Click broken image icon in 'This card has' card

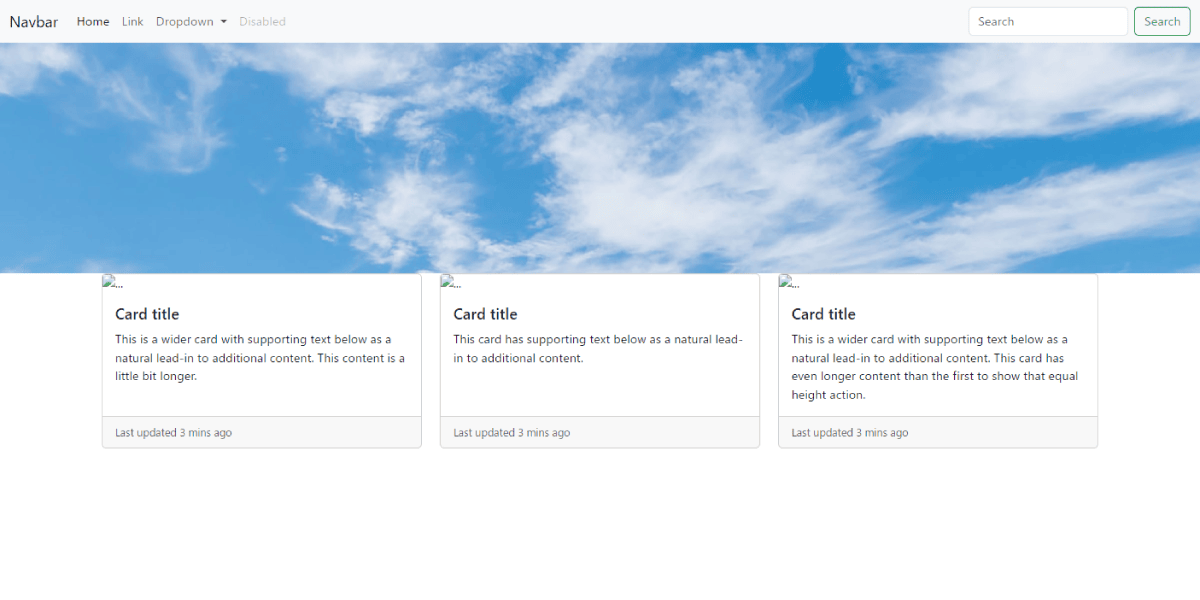point(450,282)
